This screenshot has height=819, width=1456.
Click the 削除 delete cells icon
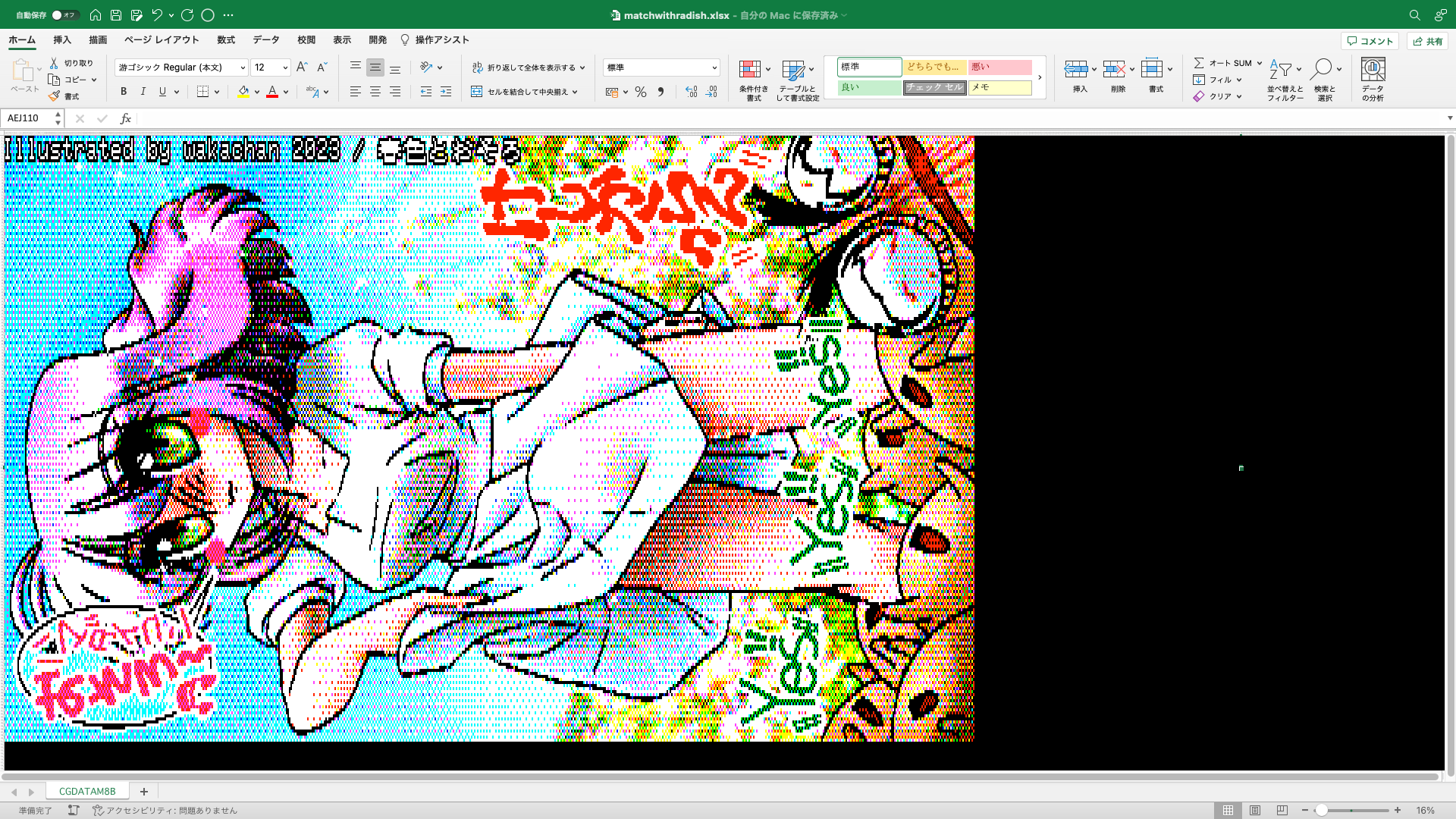[1113, 69]
